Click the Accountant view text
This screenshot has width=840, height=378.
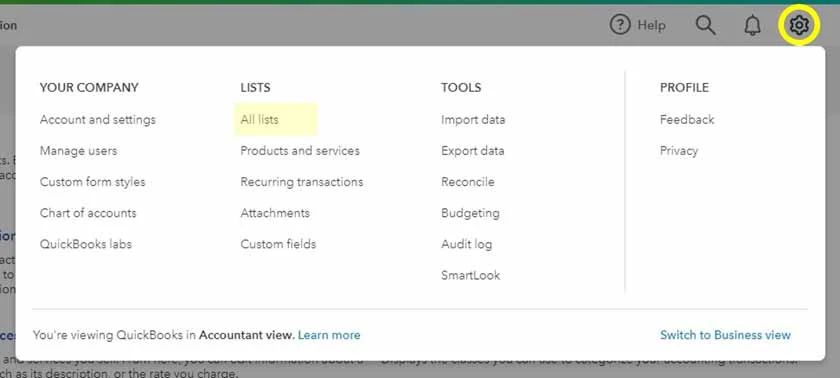click(246, 335)
